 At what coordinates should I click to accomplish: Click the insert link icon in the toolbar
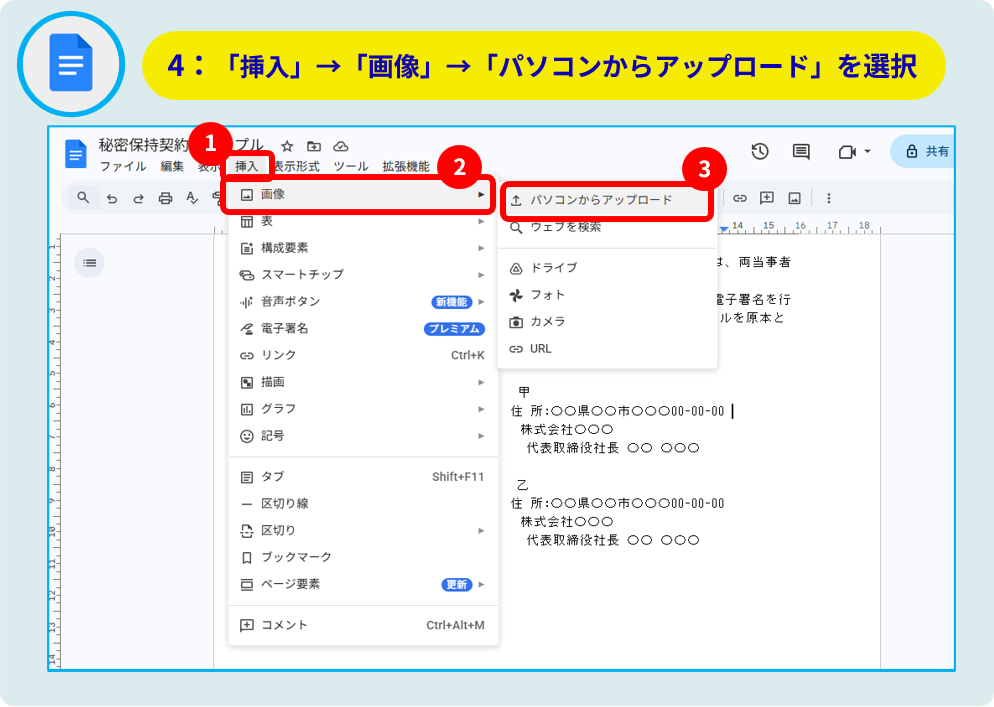[740, 198]
